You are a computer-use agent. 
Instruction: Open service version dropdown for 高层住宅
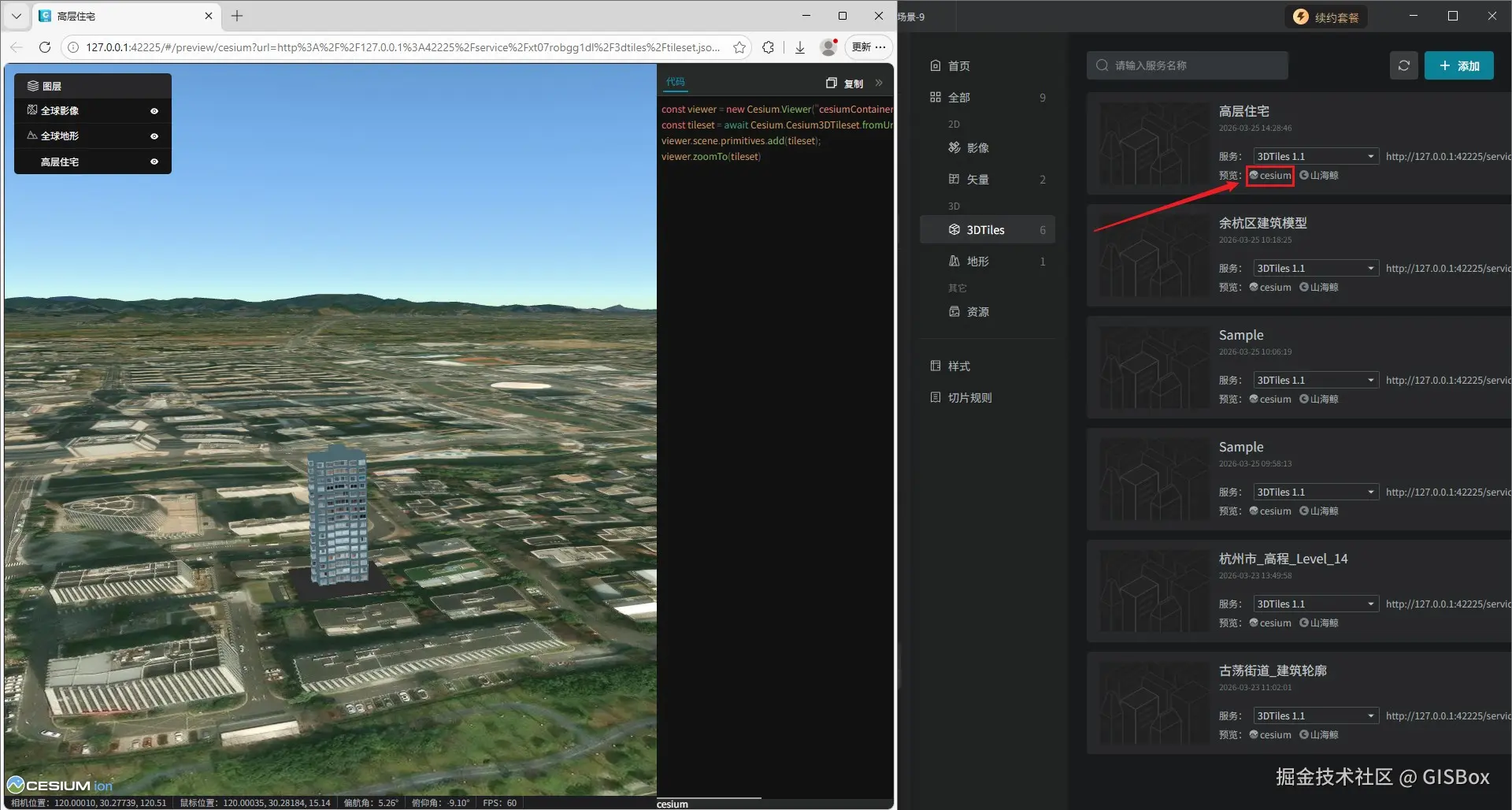[x=1315, y=156]
